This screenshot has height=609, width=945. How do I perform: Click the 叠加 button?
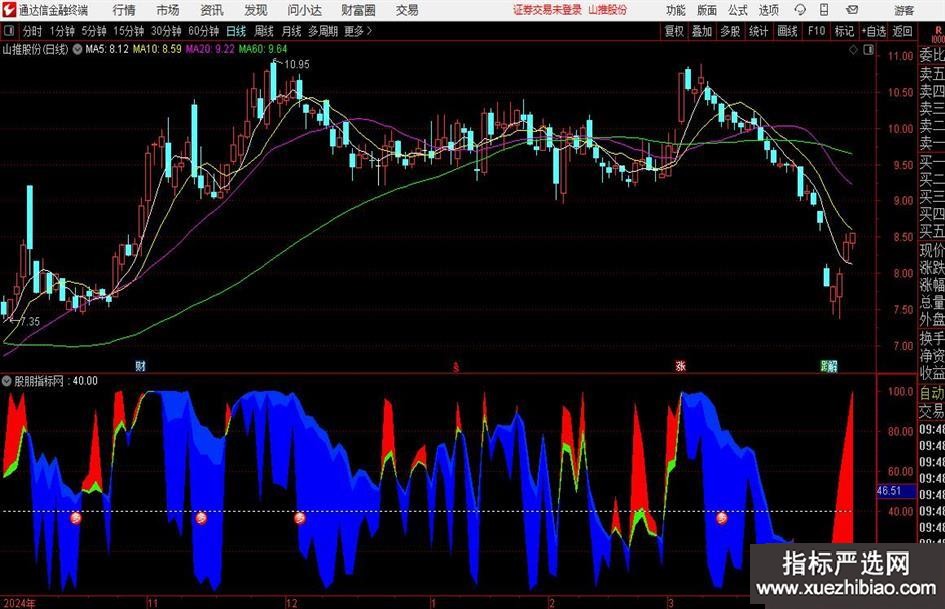pyautogui.click(x=702, y=31)
